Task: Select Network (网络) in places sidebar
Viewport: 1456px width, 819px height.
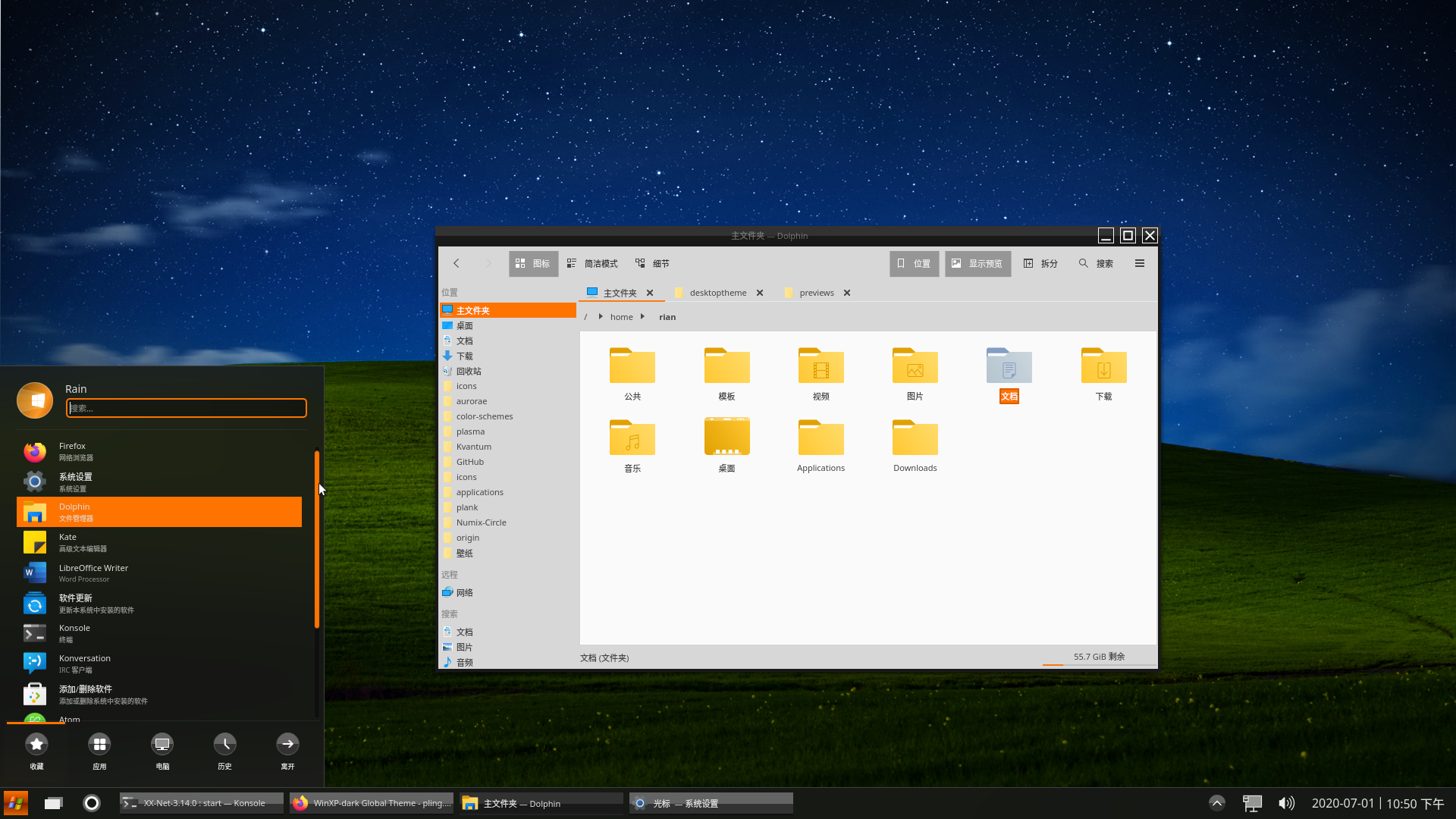Action: point(507,592)
